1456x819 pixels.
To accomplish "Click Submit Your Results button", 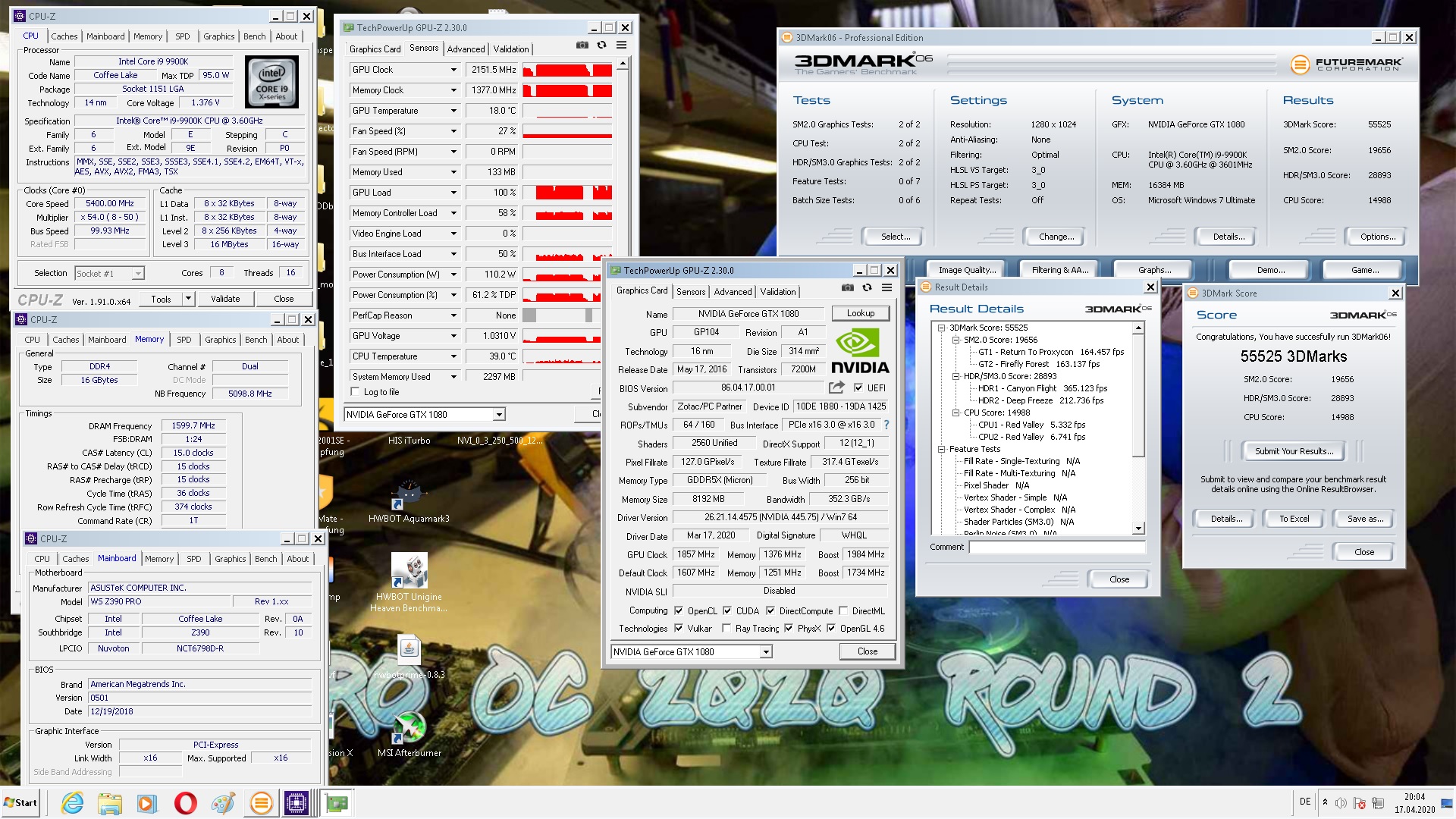I will point(1293,451).
